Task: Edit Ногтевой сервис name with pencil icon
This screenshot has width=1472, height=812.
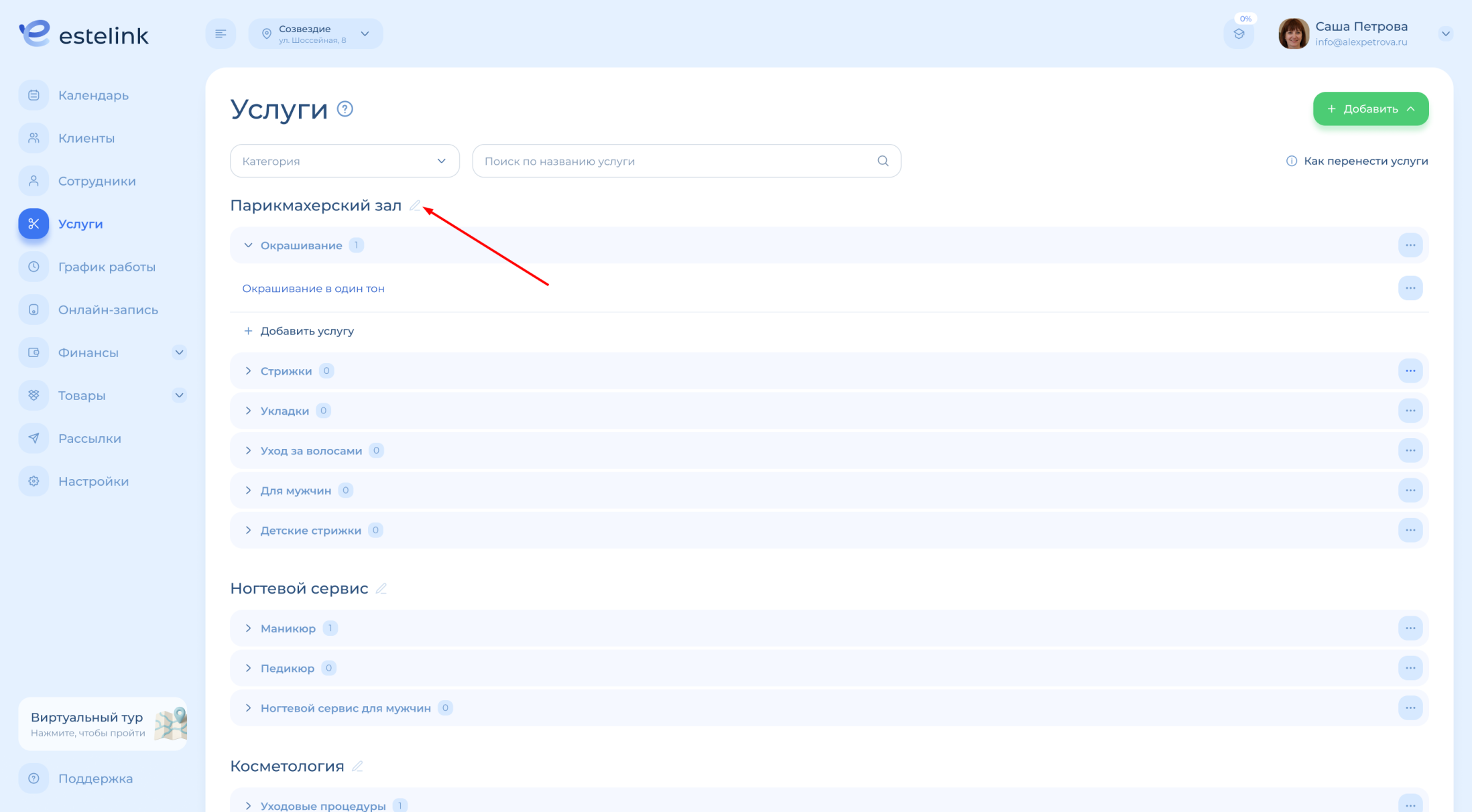Action: click(381, 588)
